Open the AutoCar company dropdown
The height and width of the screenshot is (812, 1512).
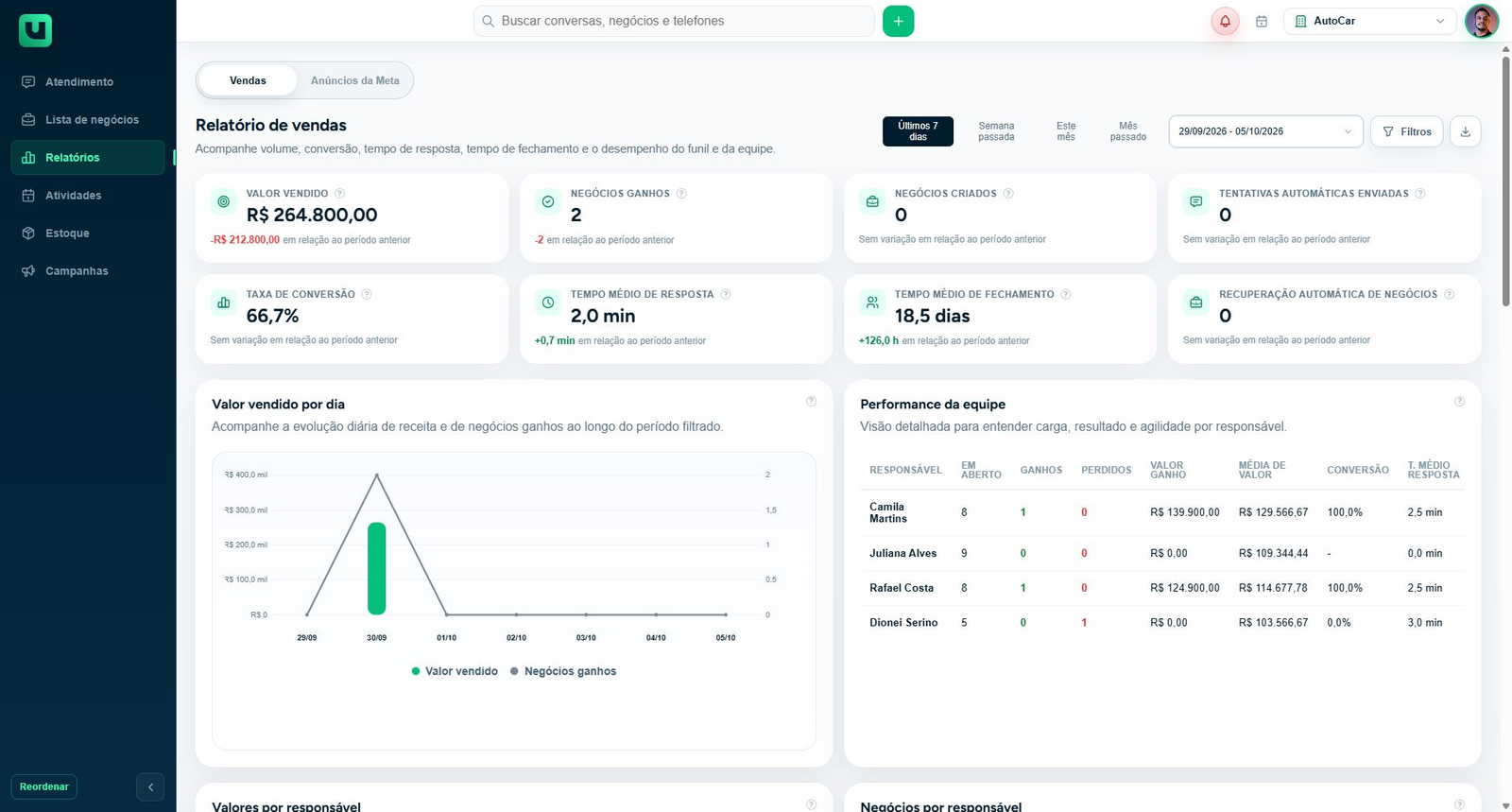click(x=1369, y=21)
